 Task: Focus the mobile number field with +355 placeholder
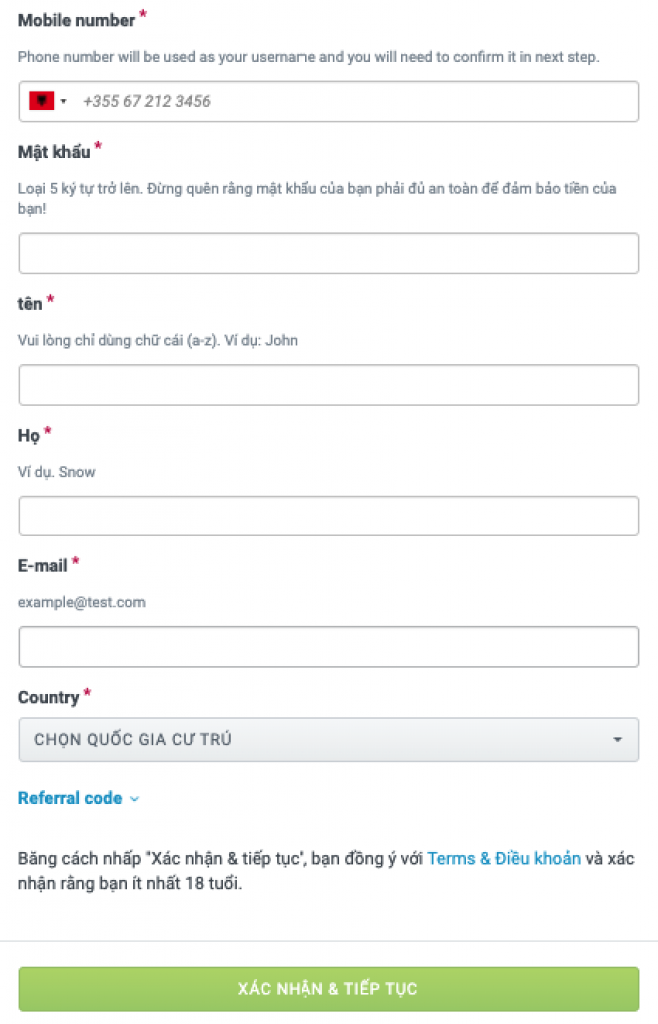[328, 101]
